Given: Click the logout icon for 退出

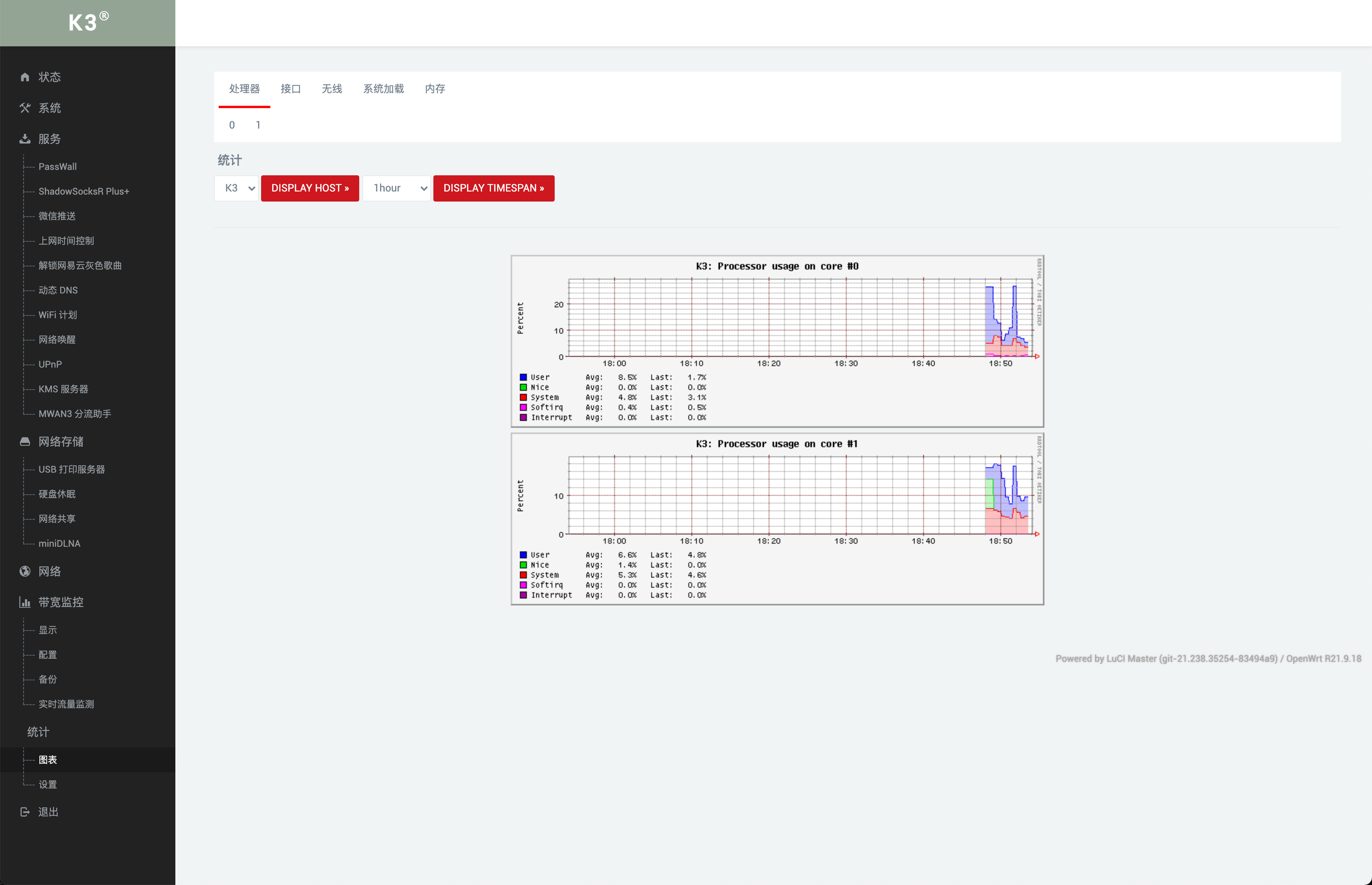Looking at the screenshot, I should coord(25,812).
